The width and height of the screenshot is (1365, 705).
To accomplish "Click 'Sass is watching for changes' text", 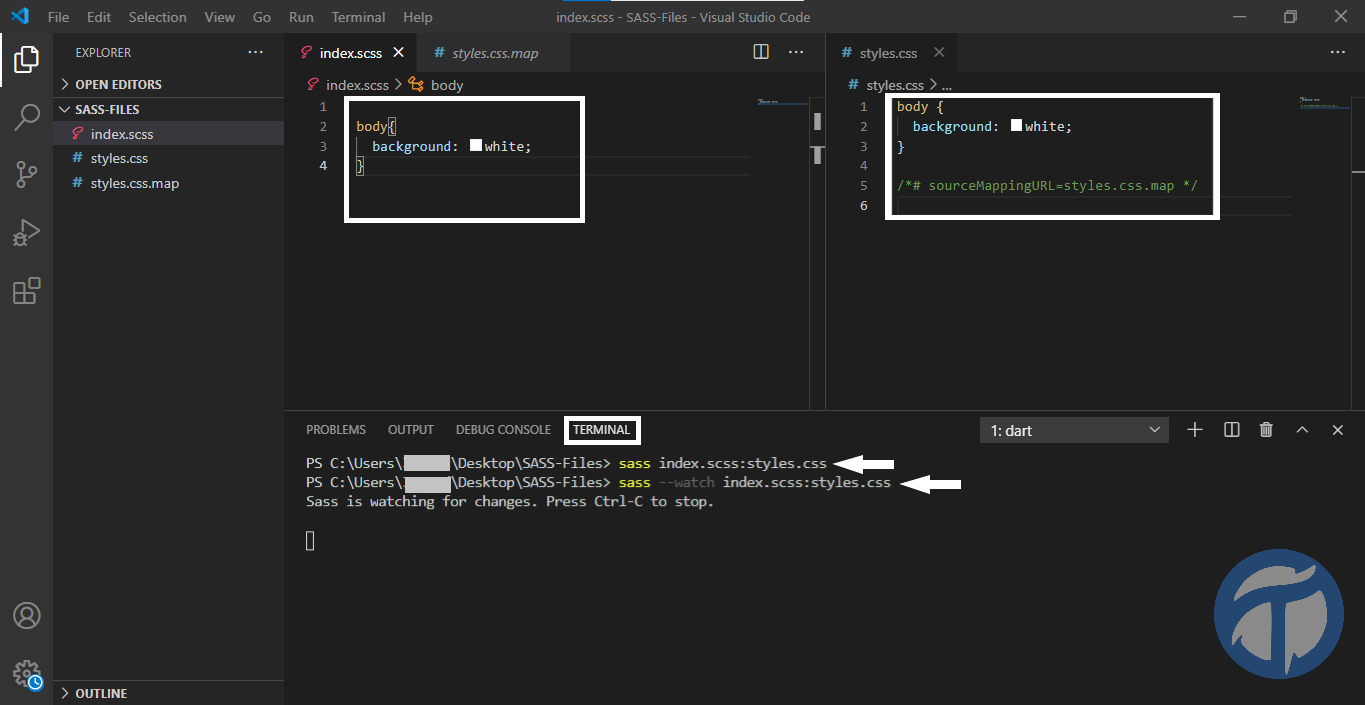I will click(510, 502).
